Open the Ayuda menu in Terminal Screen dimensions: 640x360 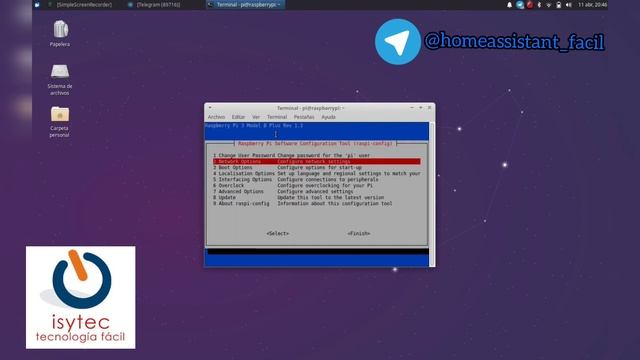point(328,117)
